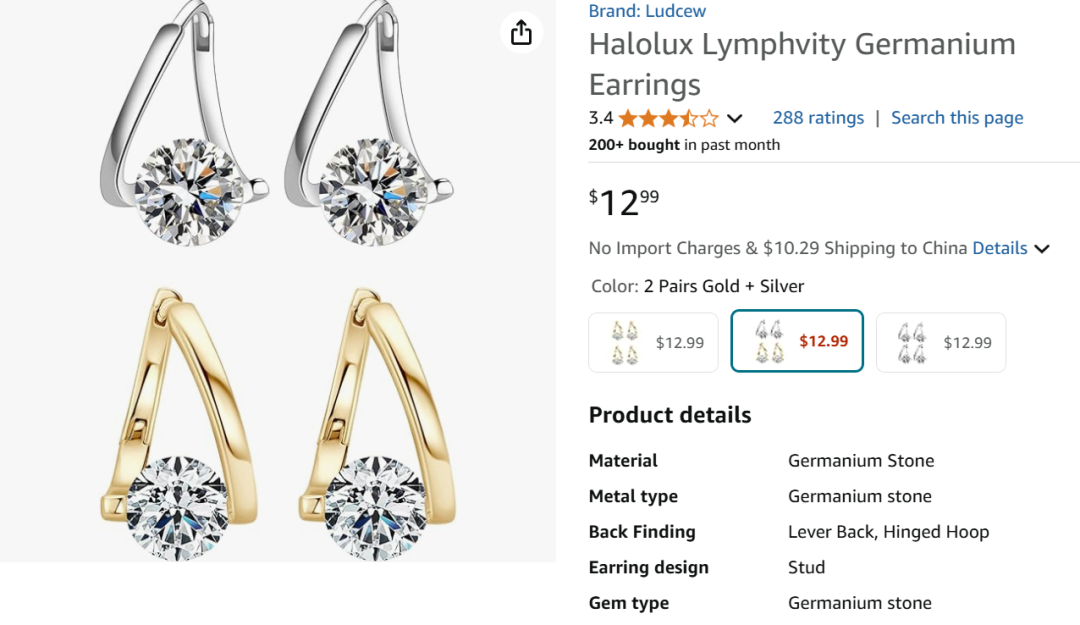The width and height of the screenshot is (1080, 625).
Task: Select the two gold pairs color option
Action: (653, 342)
